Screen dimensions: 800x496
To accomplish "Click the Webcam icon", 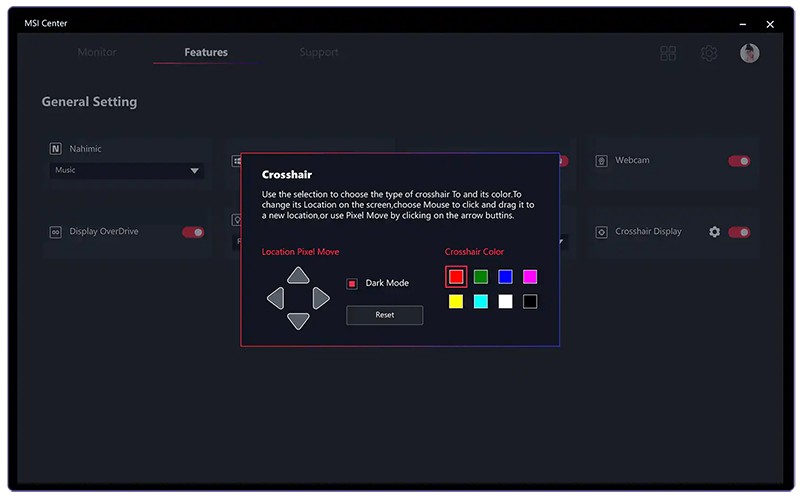I will 602,161.
